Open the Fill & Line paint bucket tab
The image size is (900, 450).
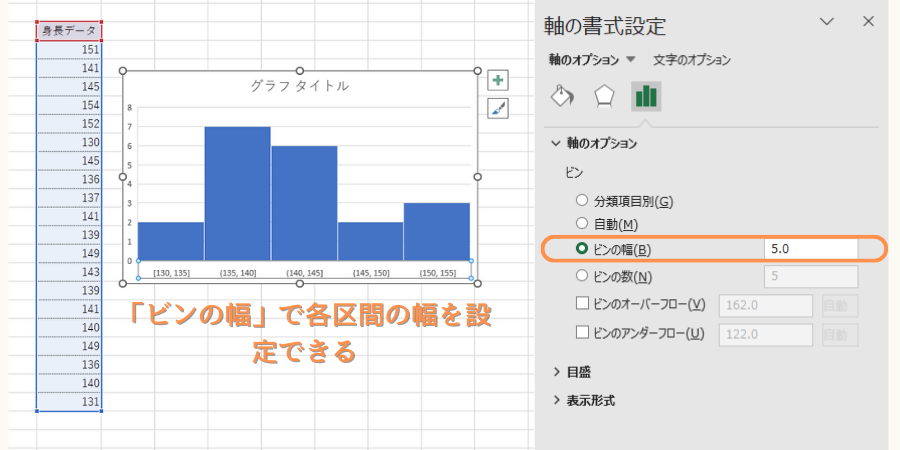[562, 96]
